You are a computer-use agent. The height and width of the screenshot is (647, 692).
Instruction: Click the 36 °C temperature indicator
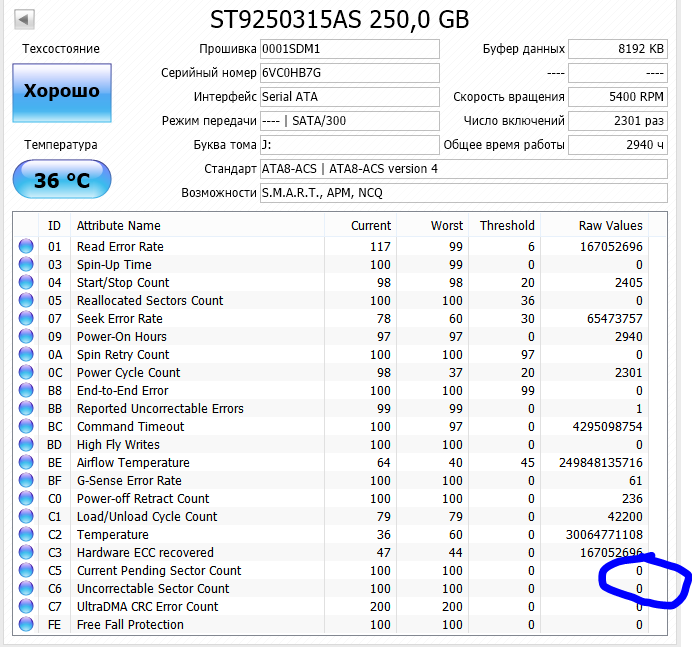tap(62, 179)
